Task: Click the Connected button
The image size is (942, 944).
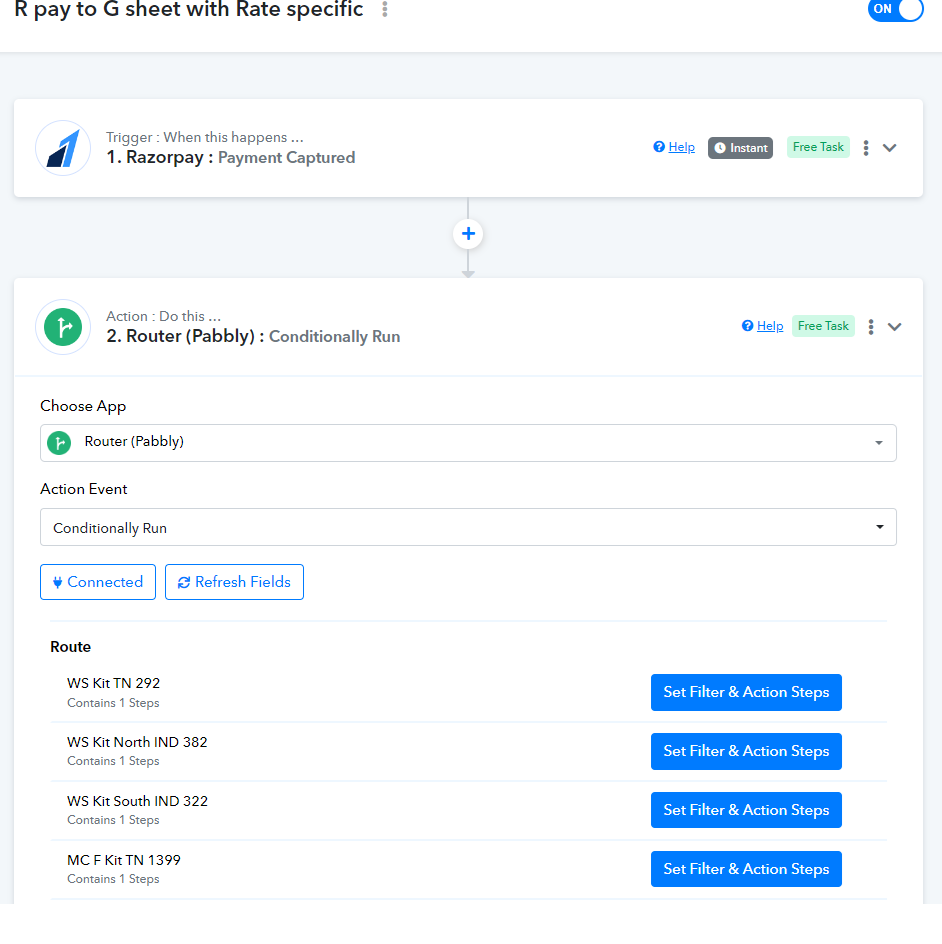Action: (98, 582)
